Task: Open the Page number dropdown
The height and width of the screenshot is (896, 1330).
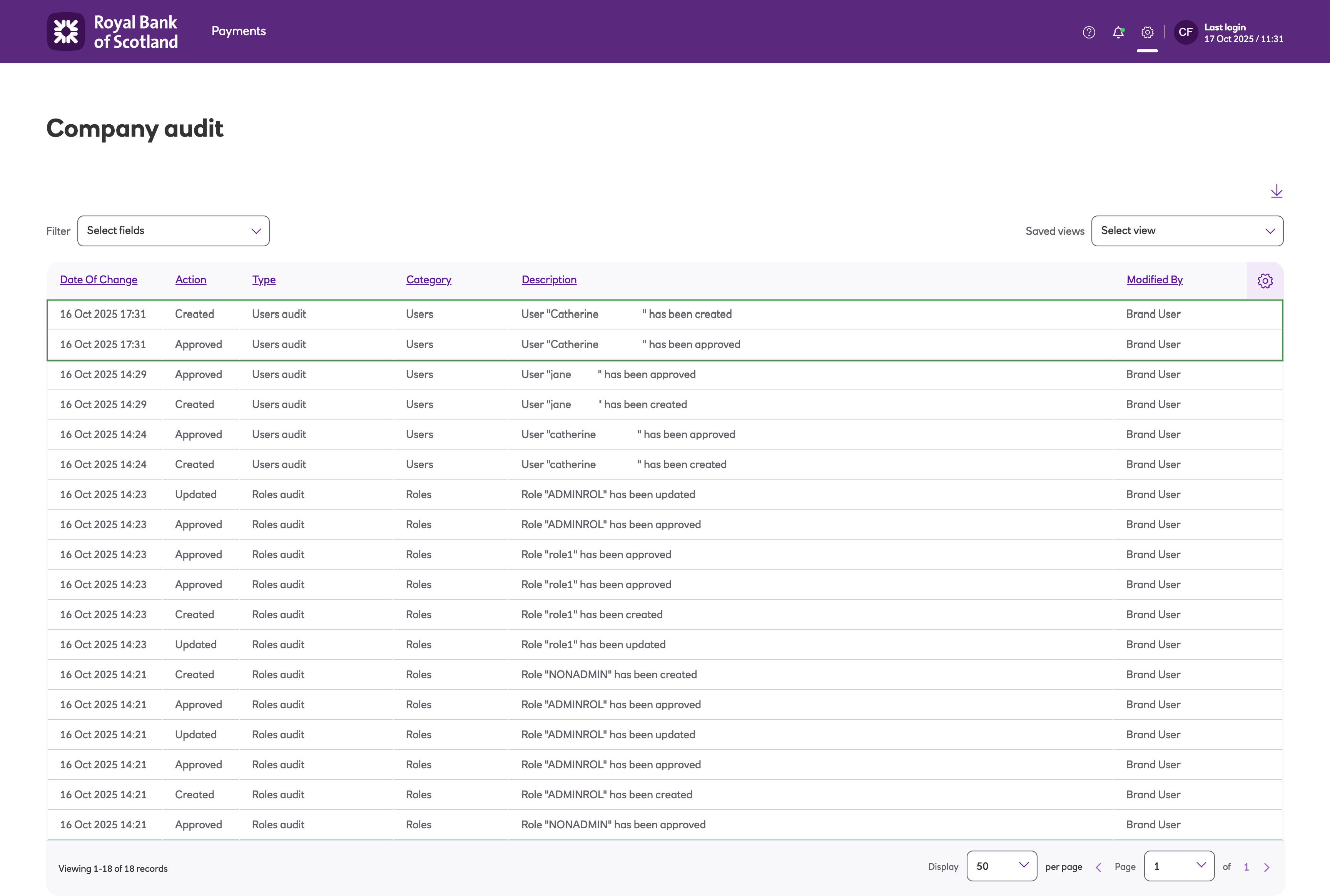Action: 1179,866
